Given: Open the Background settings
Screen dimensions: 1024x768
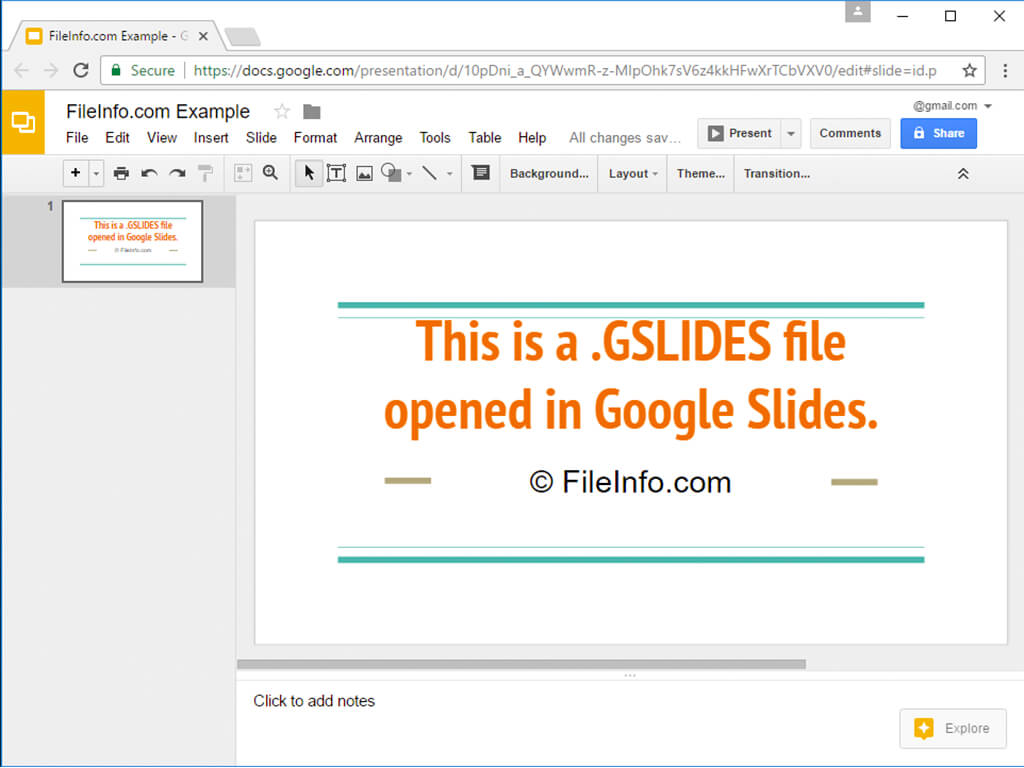Looking at the screenshot, I should pos(549,174).
